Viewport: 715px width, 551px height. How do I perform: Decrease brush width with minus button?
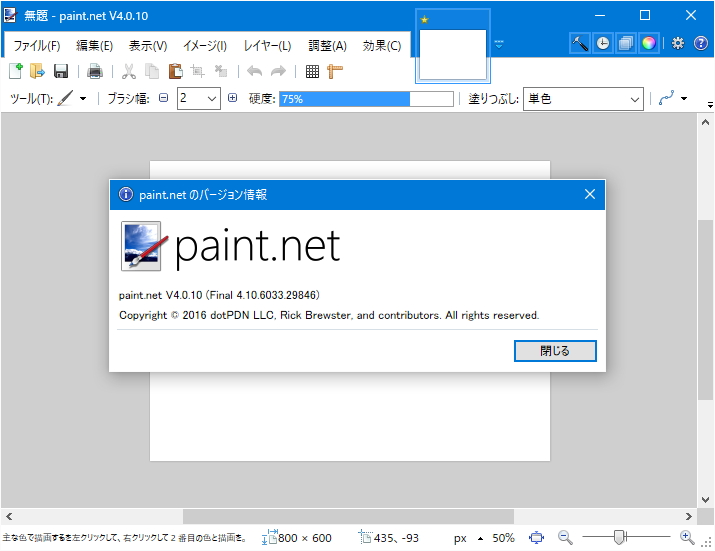click(x=164, y=98)
